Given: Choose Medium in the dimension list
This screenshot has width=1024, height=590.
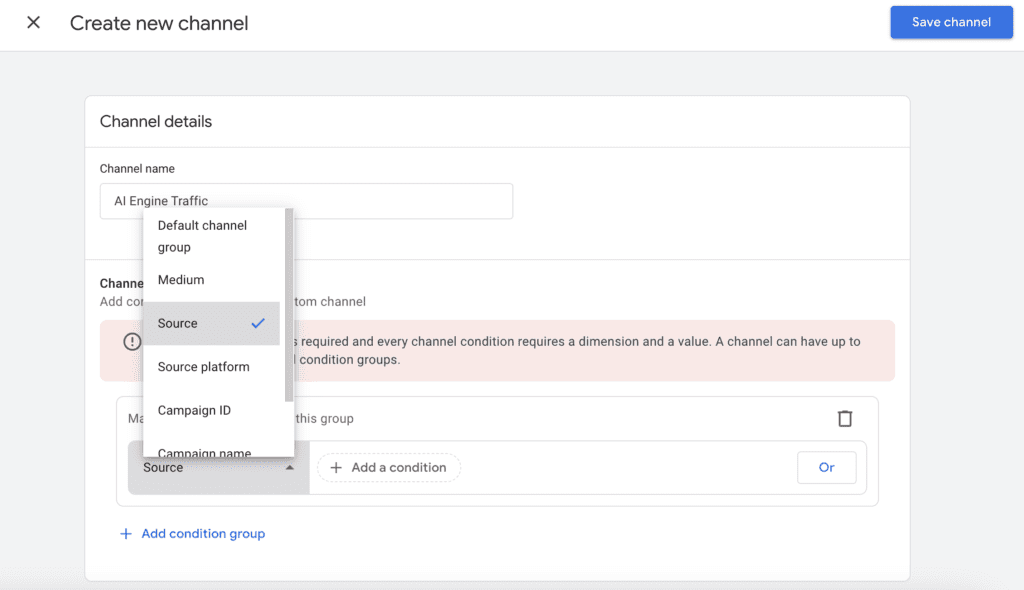Looking at the screenshot, I should click(x=181, y=280).
